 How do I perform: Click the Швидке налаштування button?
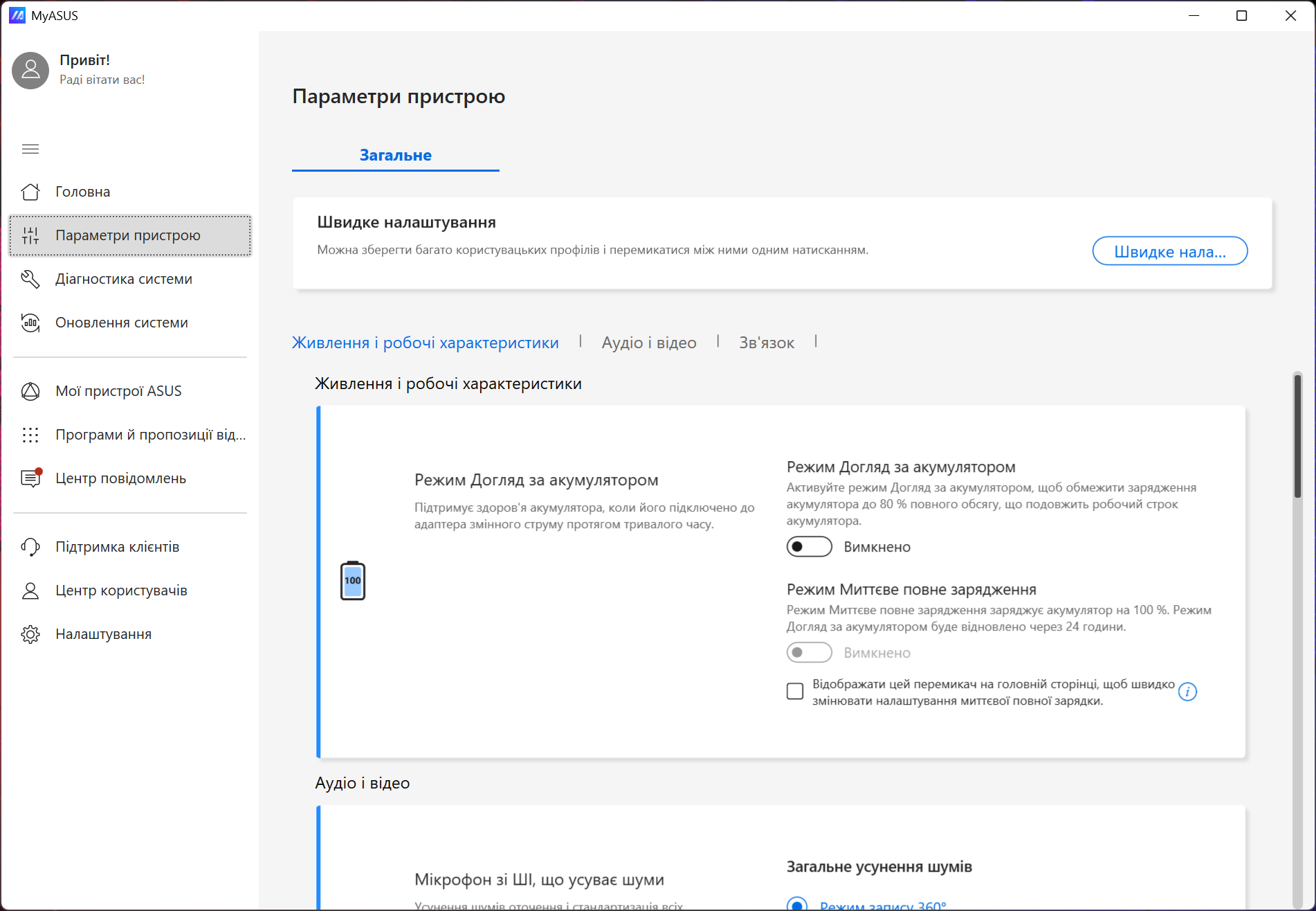click(x=1169, y=251)
